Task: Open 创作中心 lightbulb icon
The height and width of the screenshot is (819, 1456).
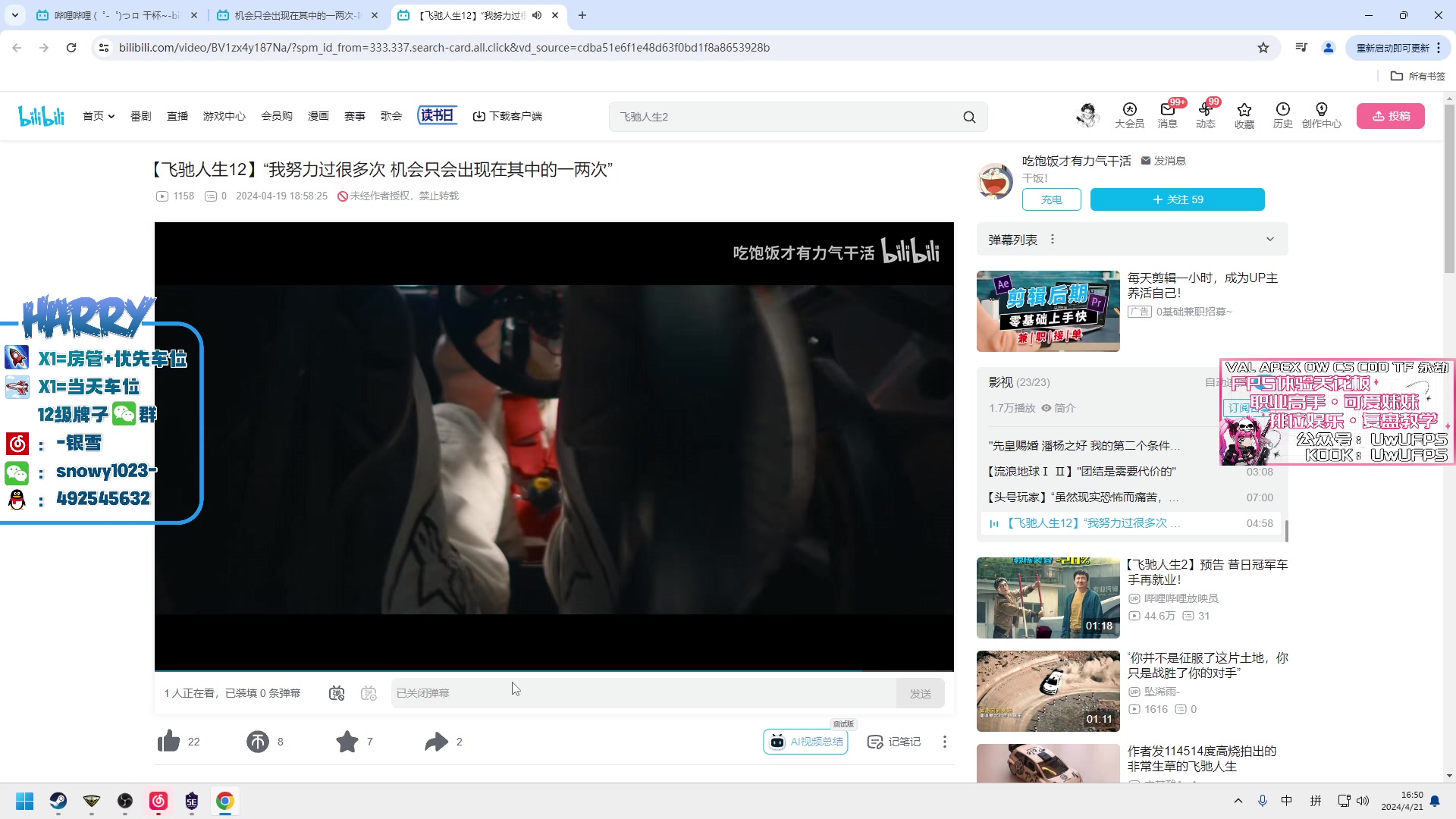Action: tap(1322, 115)
